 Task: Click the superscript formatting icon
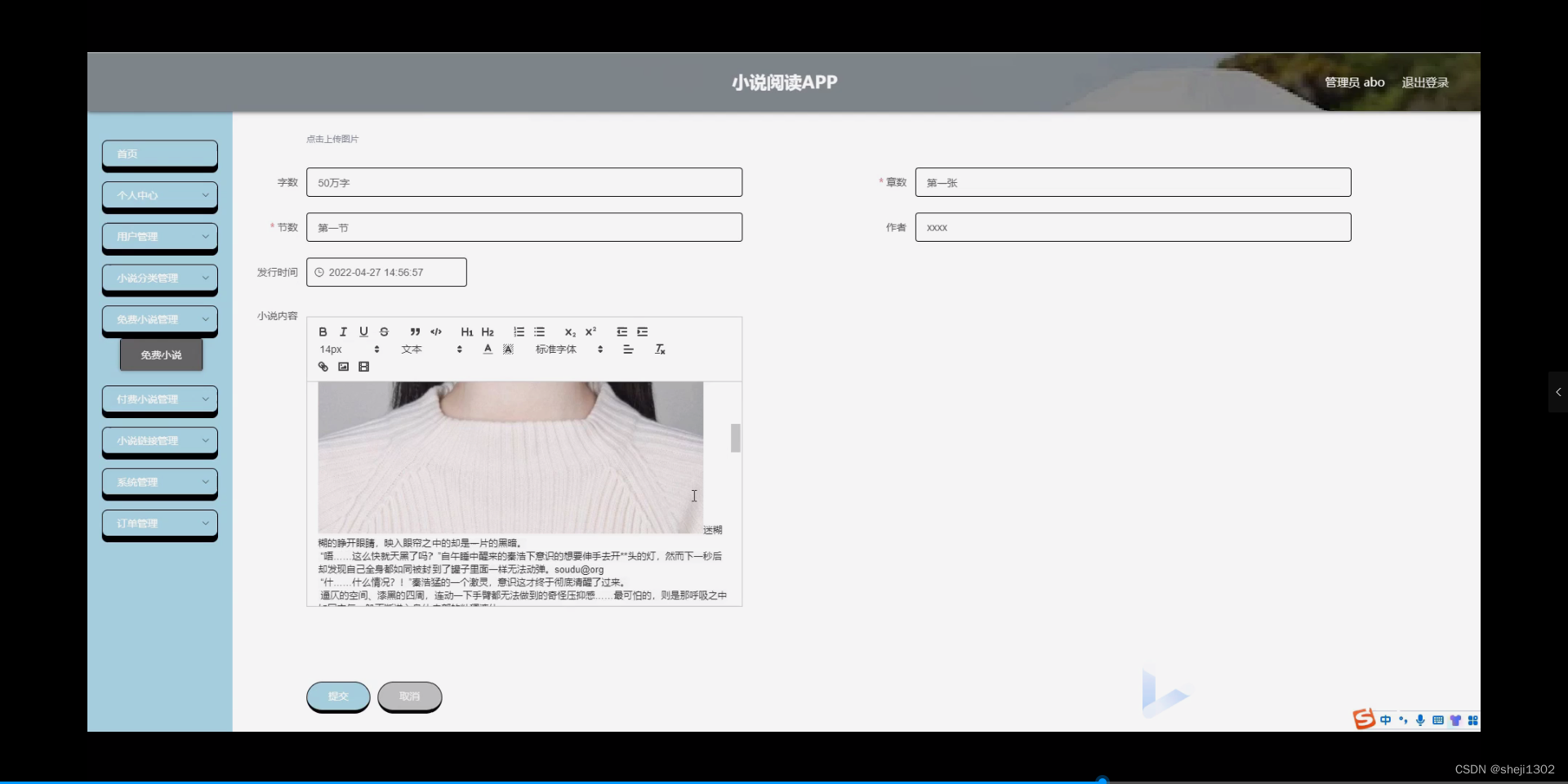click(x=590, y=332)
